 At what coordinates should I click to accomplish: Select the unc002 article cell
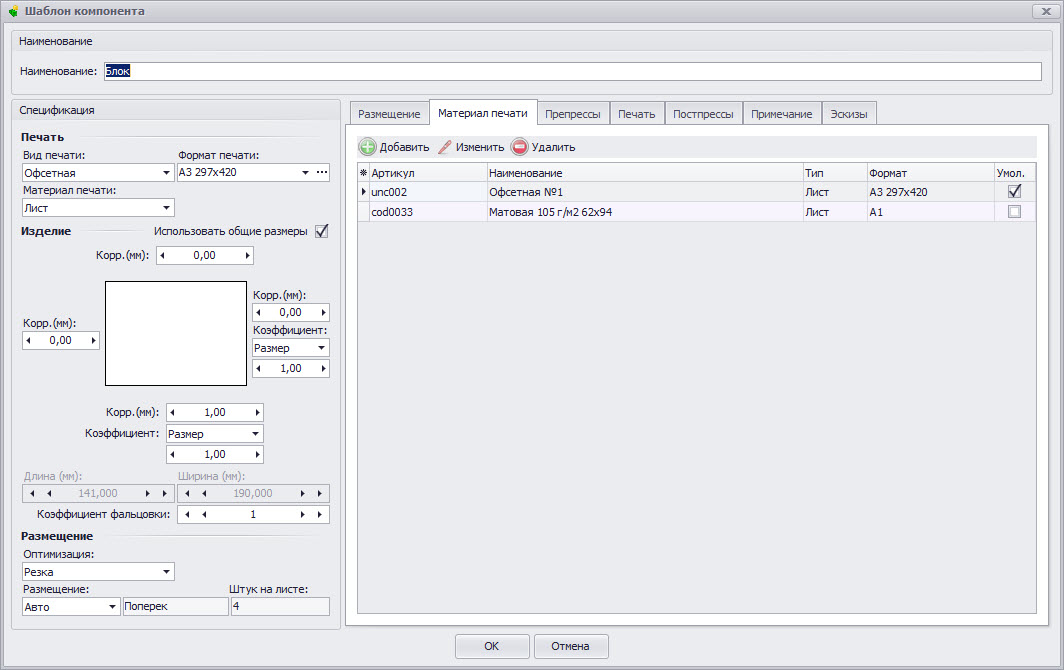click(428, 192)
